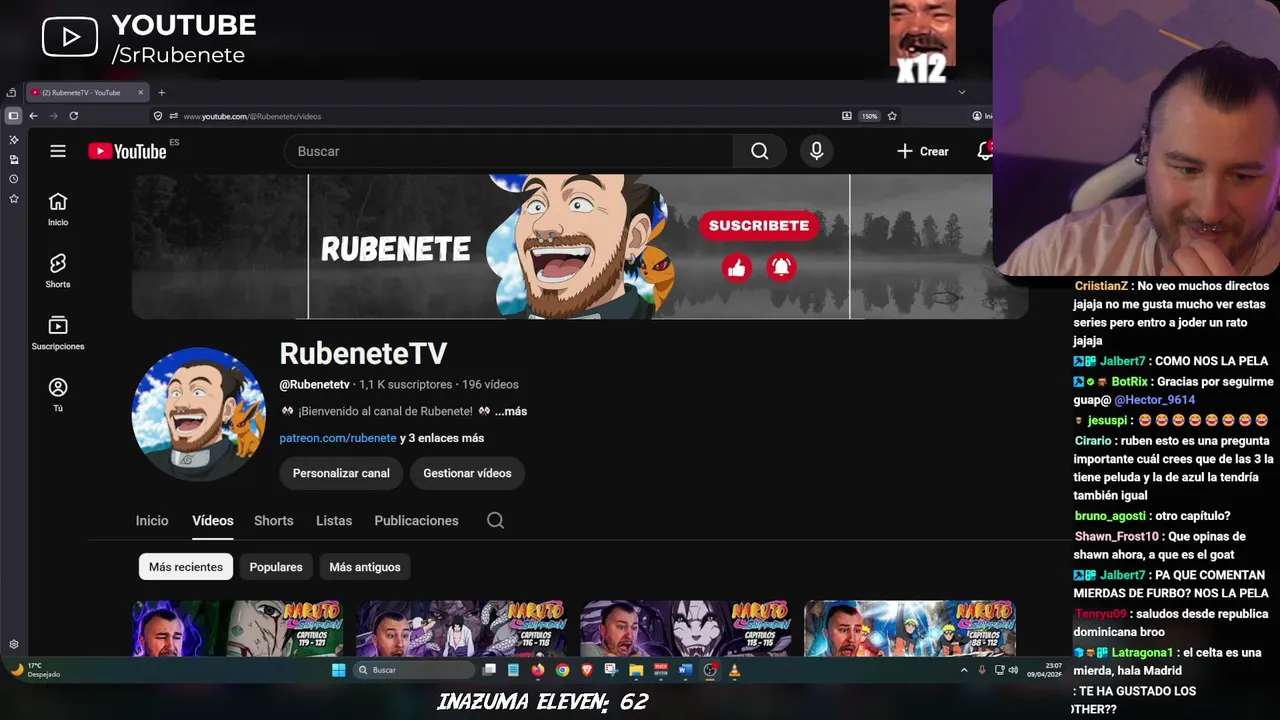The height and width of the screenshot is (720, 1280).
Task: Filter videos by Más recientes
Action: (x=186, y=567)
